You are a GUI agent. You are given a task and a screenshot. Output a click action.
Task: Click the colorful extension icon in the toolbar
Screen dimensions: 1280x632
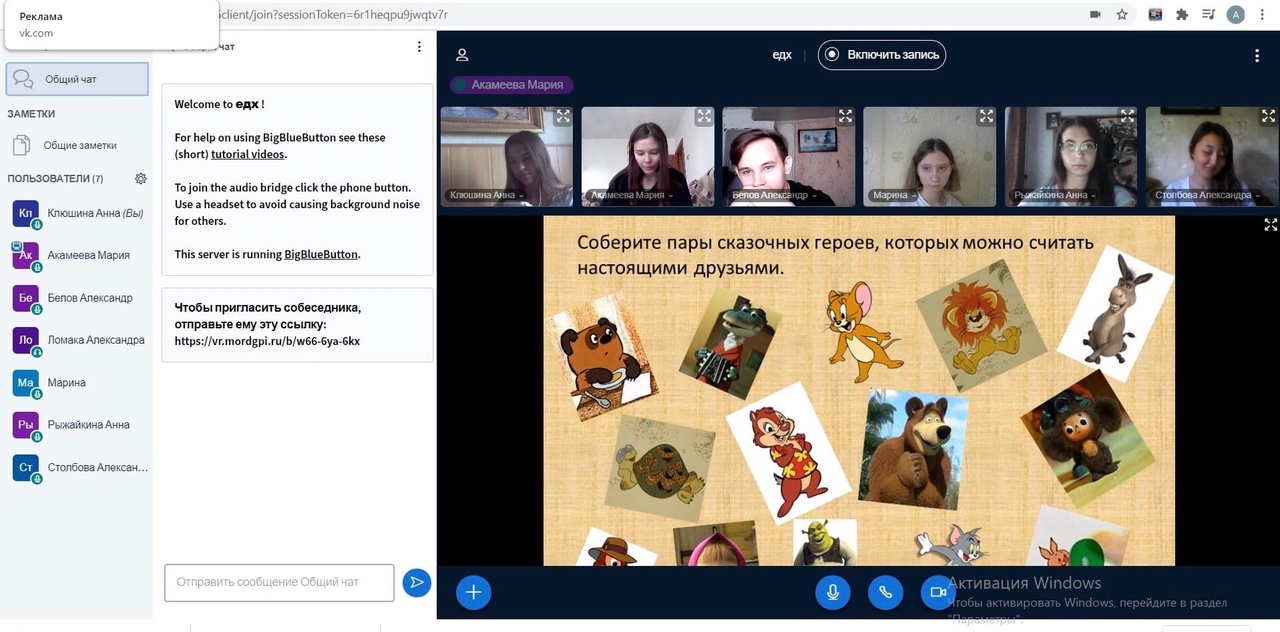(1155, 15)
